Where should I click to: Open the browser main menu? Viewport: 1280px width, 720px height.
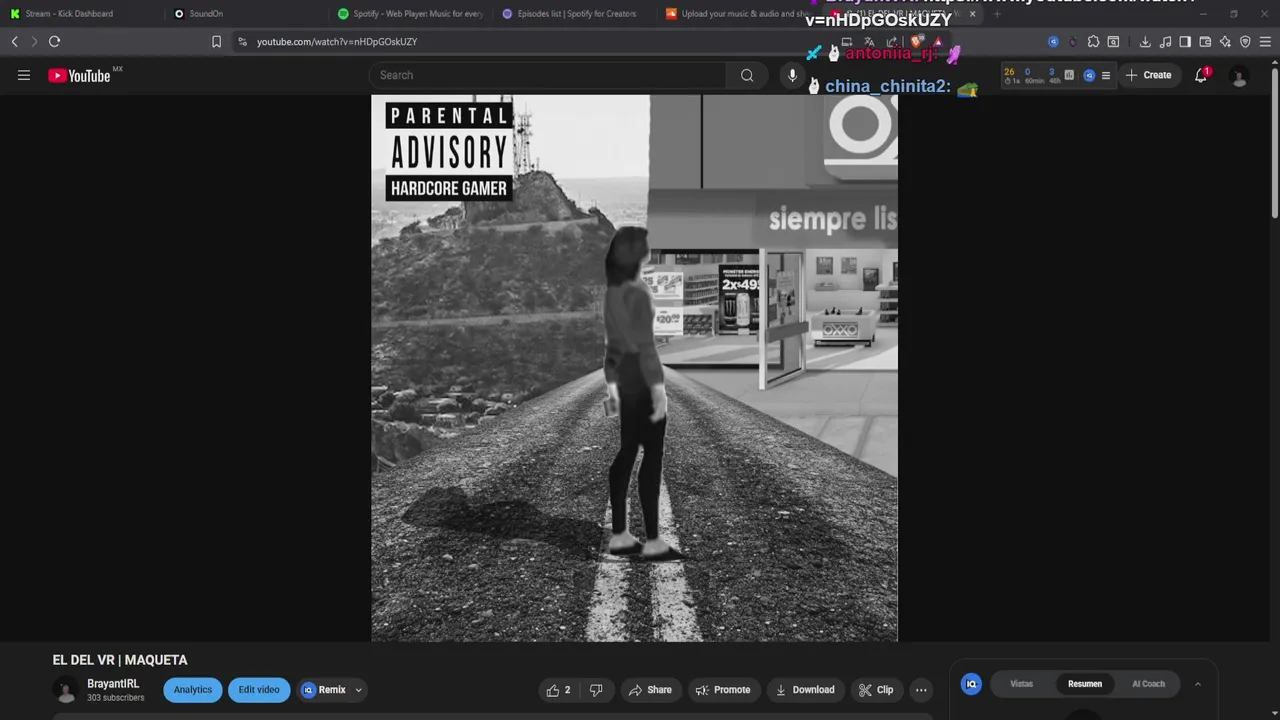pyautogui.click(x=1265, y=42)
